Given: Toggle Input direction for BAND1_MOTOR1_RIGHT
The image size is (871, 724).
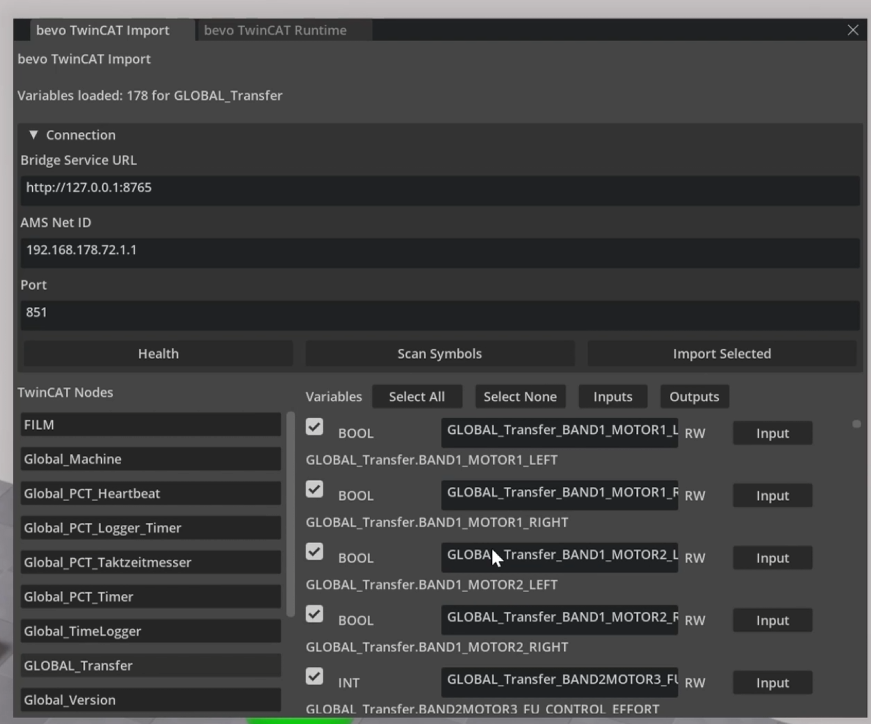Looking at the screenshot, I should (772, 496).
